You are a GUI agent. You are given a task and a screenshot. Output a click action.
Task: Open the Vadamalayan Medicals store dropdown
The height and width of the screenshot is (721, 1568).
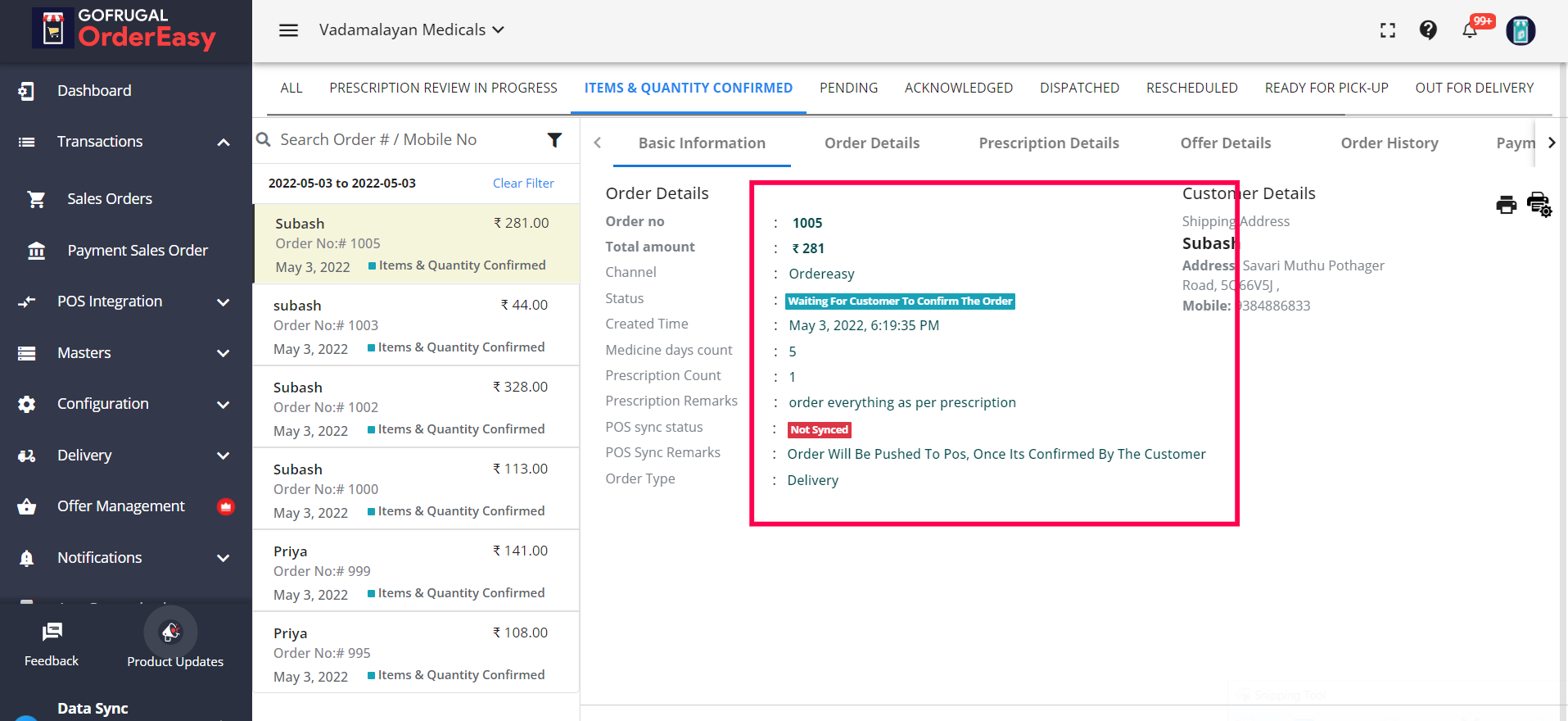coord(411,30)
